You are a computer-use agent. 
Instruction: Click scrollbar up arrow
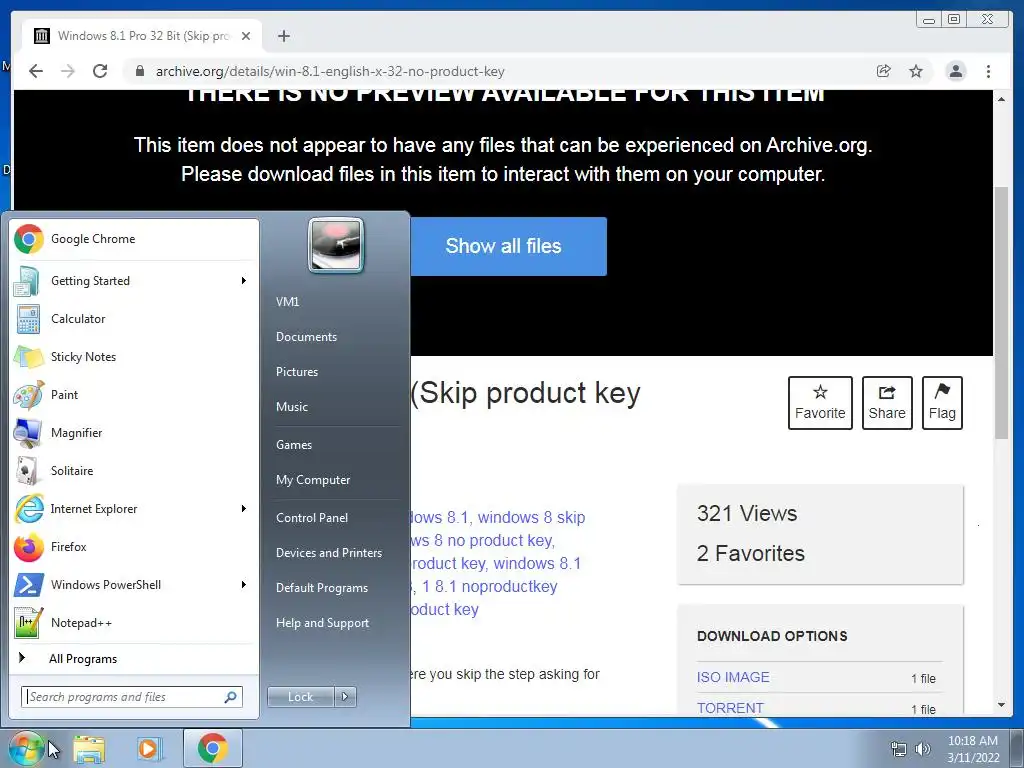click(x=1001, y=99)
